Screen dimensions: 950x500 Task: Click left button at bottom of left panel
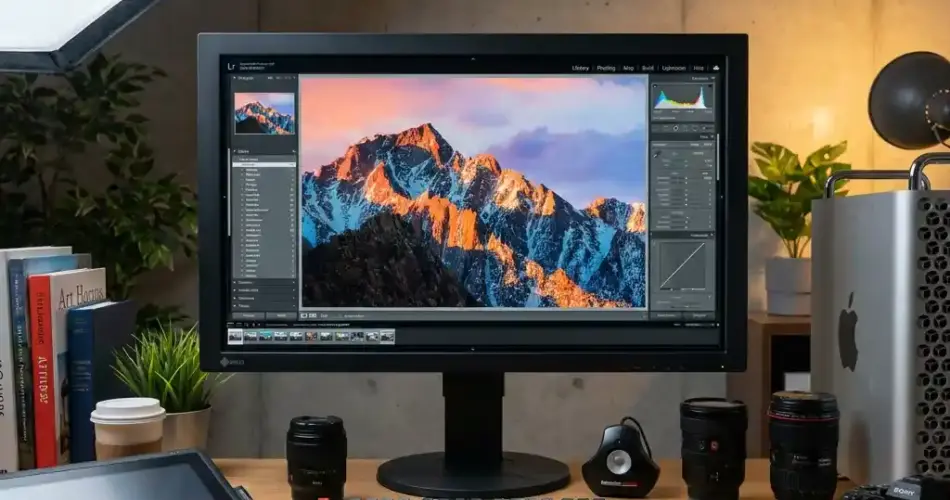click(x=248, y=316)
